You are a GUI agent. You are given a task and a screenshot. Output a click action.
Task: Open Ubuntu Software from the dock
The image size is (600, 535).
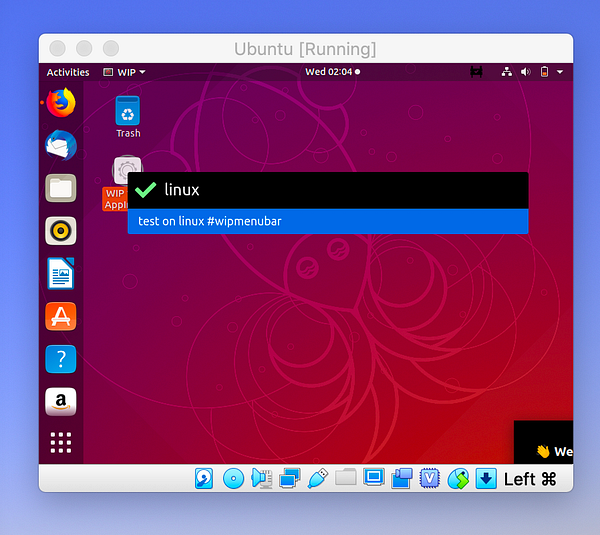pyautogui.click(x=61, y=316)
